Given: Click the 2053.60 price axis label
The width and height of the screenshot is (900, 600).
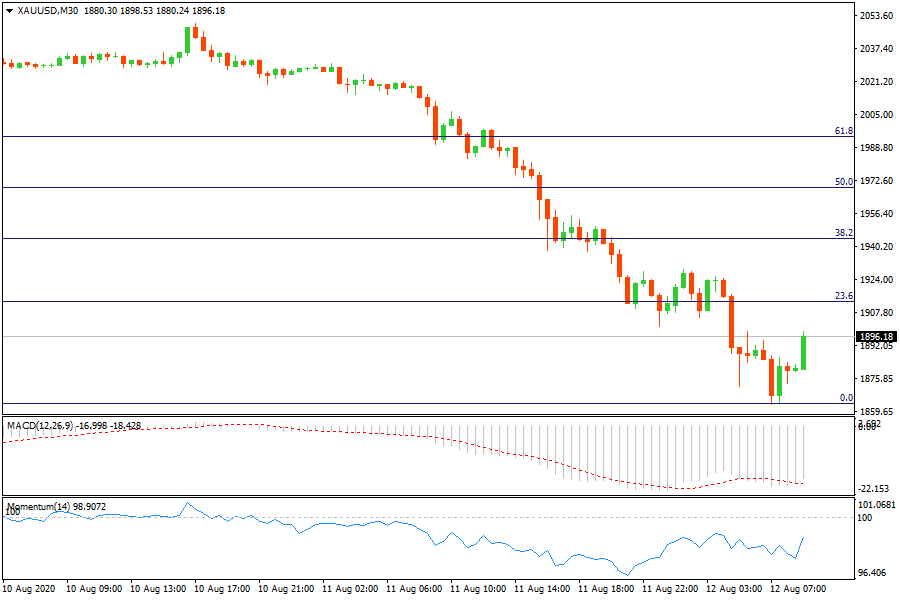Looking at the screenshot, I should click(x=876, y=16).
